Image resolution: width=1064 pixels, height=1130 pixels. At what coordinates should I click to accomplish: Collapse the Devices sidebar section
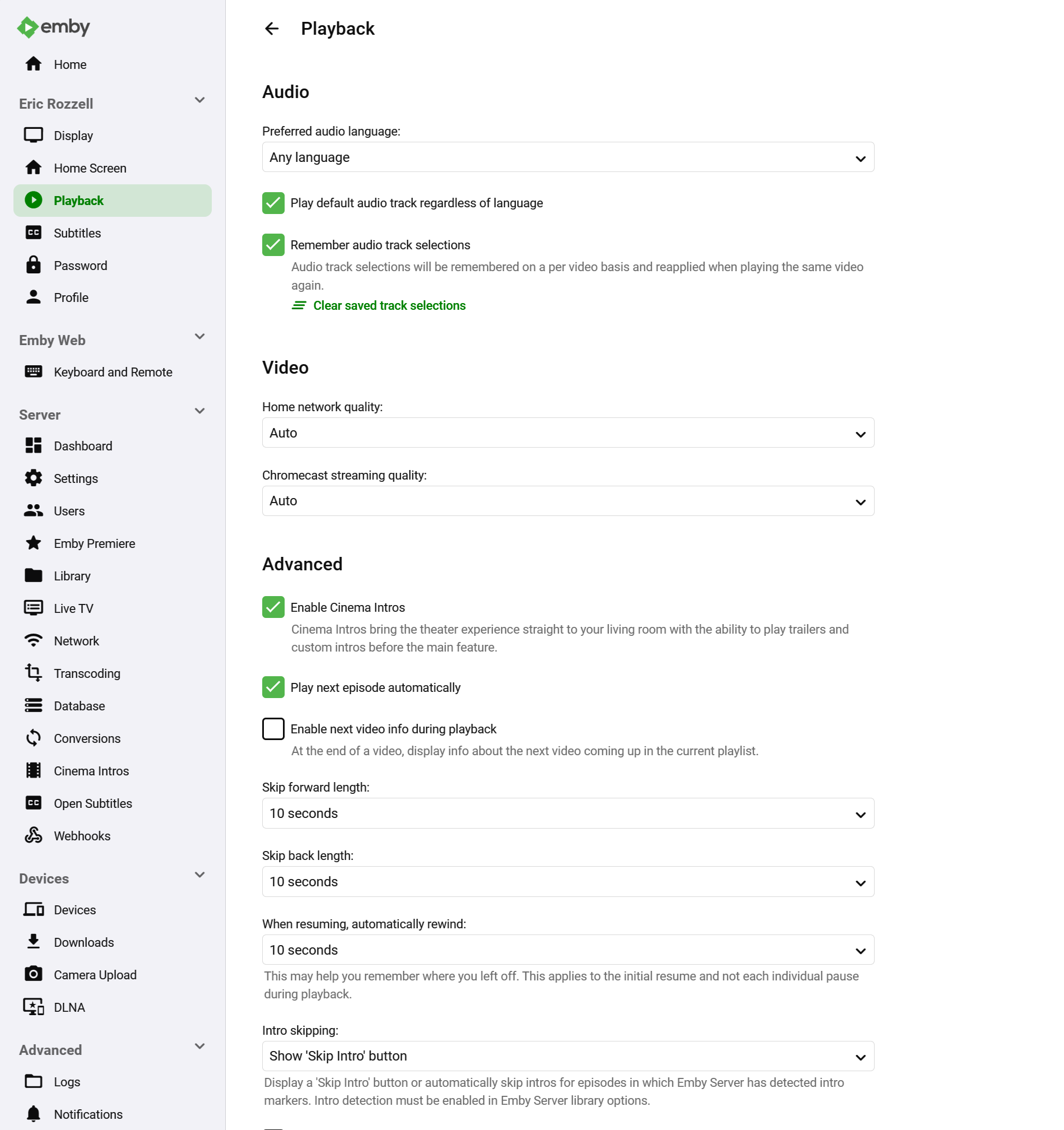click(x=199, y=875)
